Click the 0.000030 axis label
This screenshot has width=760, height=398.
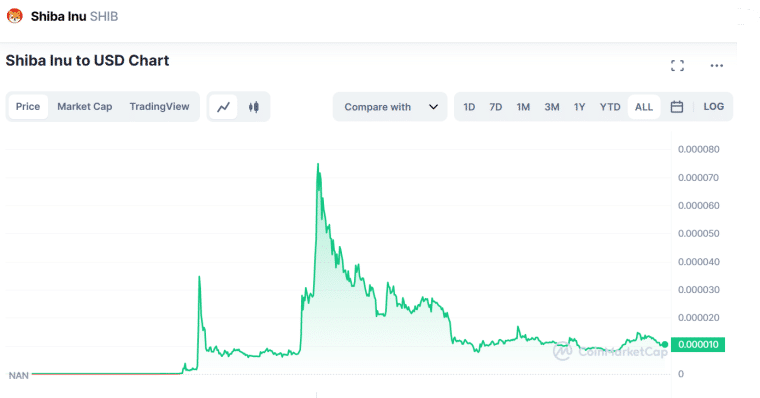coord(698,290)
